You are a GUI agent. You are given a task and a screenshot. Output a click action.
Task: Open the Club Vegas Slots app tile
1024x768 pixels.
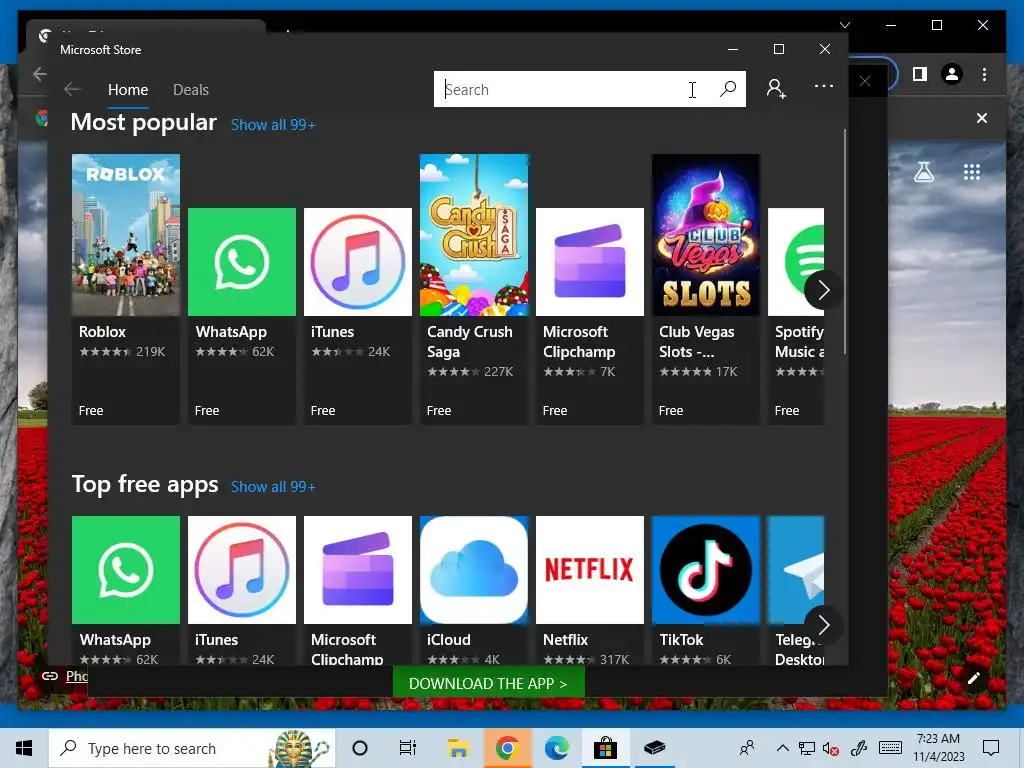(x=706, y=289)
